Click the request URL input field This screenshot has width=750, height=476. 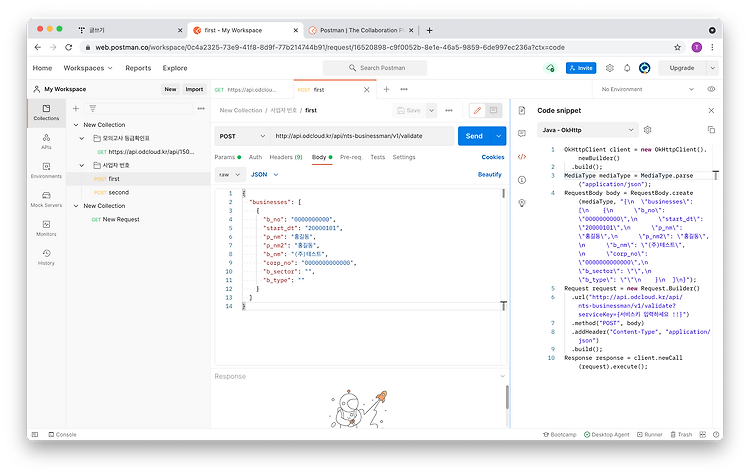coord(362,136)
